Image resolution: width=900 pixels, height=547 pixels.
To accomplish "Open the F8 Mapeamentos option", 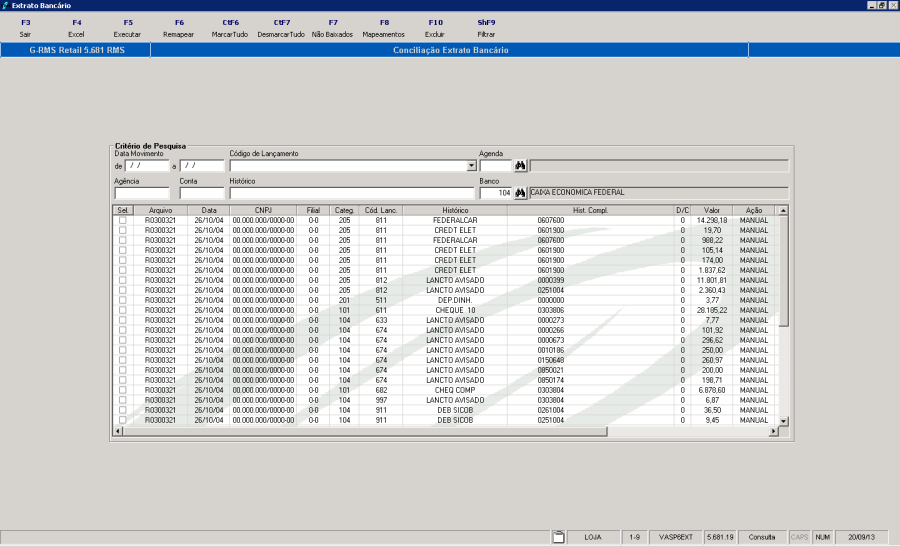I will [384, 28].
